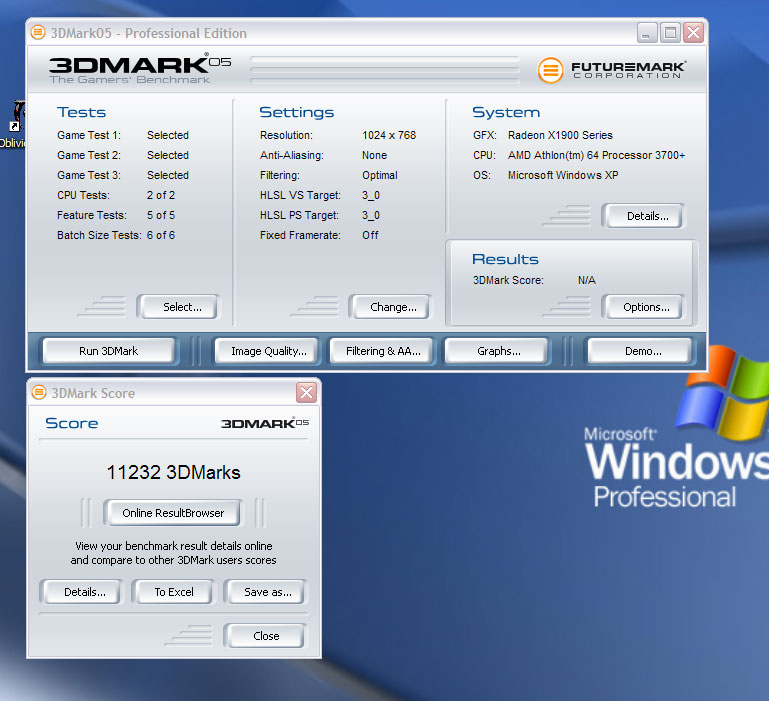Click Save as in Score window
769x701 pixels.
coord(267,592)
